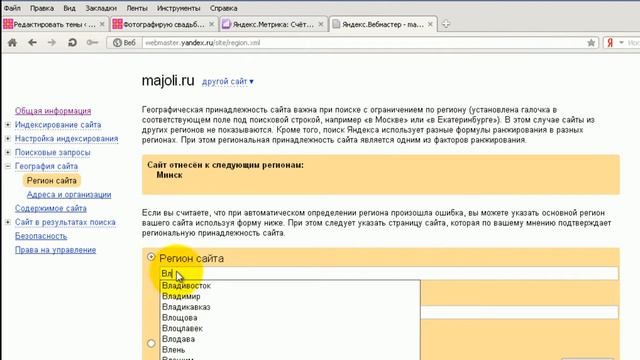The height and width of the screenshot is (360, 640).
Task: Open the другой сайт dropdown
Action: [x=228, y=82]
